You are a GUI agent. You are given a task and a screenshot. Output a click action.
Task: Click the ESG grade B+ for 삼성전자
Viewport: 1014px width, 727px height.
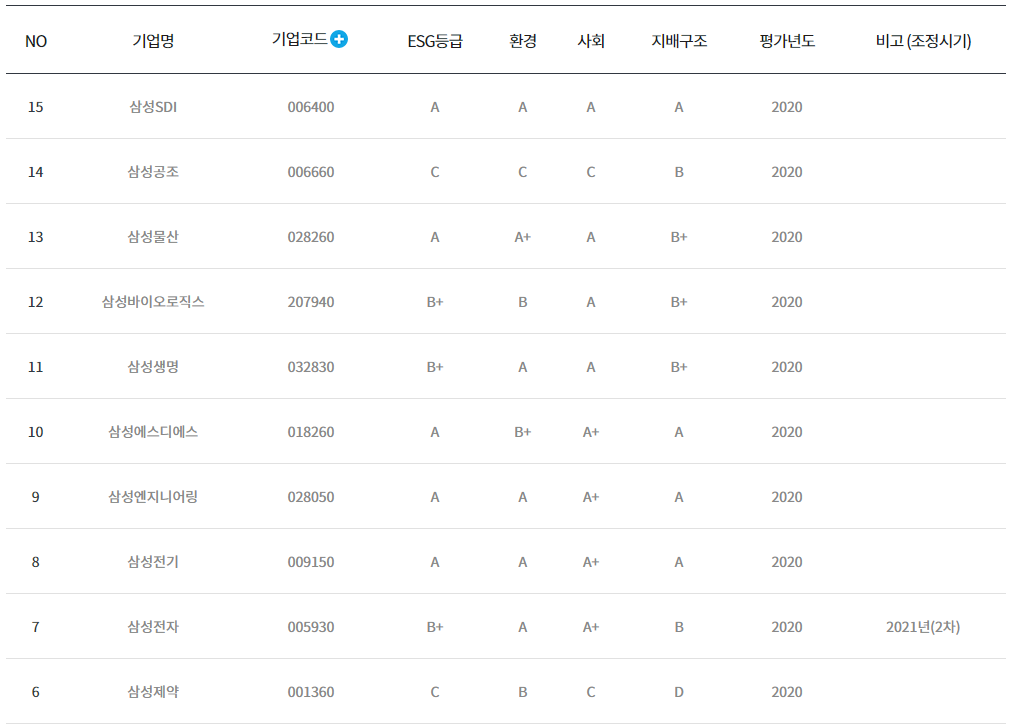[x=435, y=627]
